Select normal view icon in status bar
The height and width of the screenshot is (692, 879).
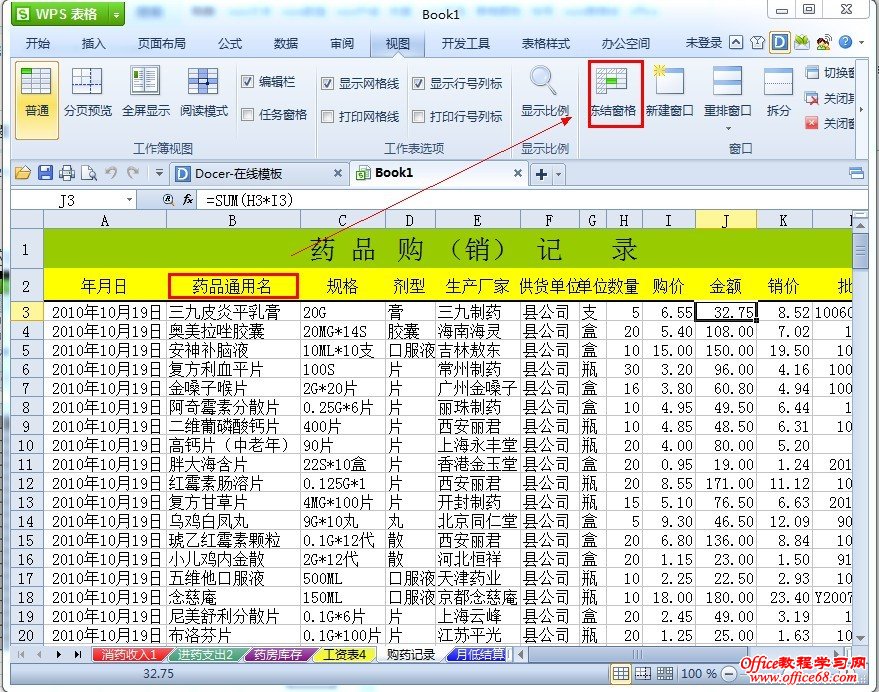pyautogui.click(x=621, y=673)
